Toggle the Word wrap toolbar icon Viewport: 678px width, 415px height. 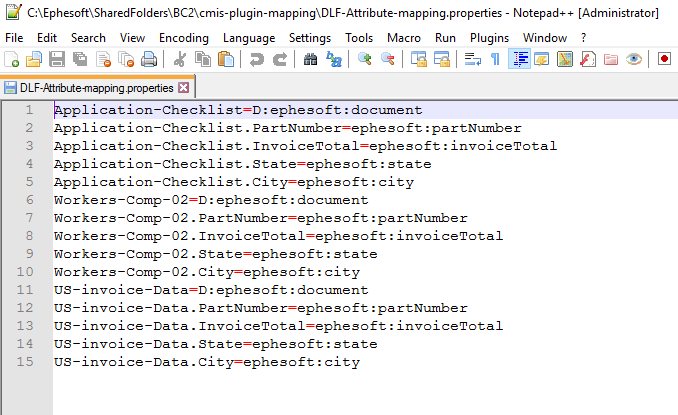tap(473, 59)
